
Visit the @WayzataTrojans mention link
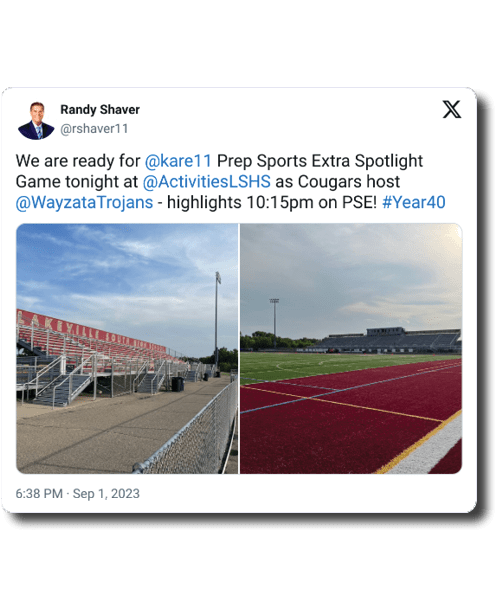[85, 202]
